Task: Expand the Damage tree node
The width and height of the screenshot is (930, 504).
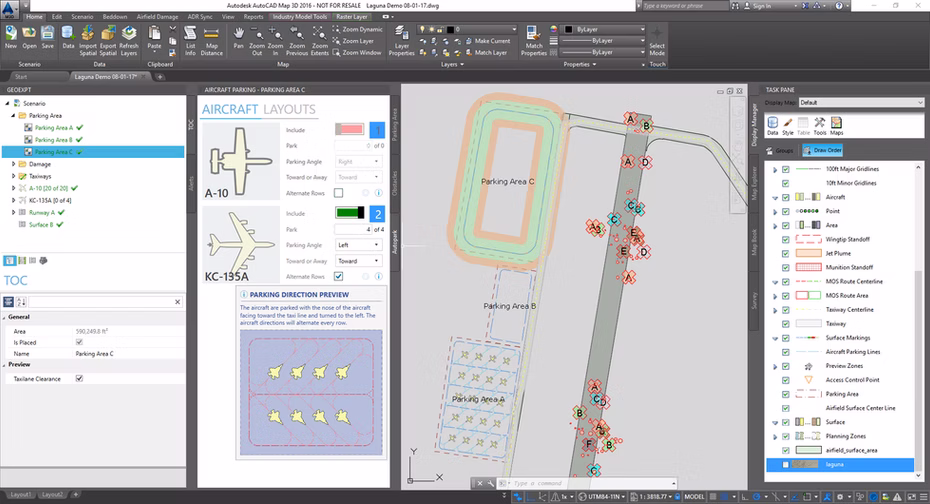Action: [13, 164]
